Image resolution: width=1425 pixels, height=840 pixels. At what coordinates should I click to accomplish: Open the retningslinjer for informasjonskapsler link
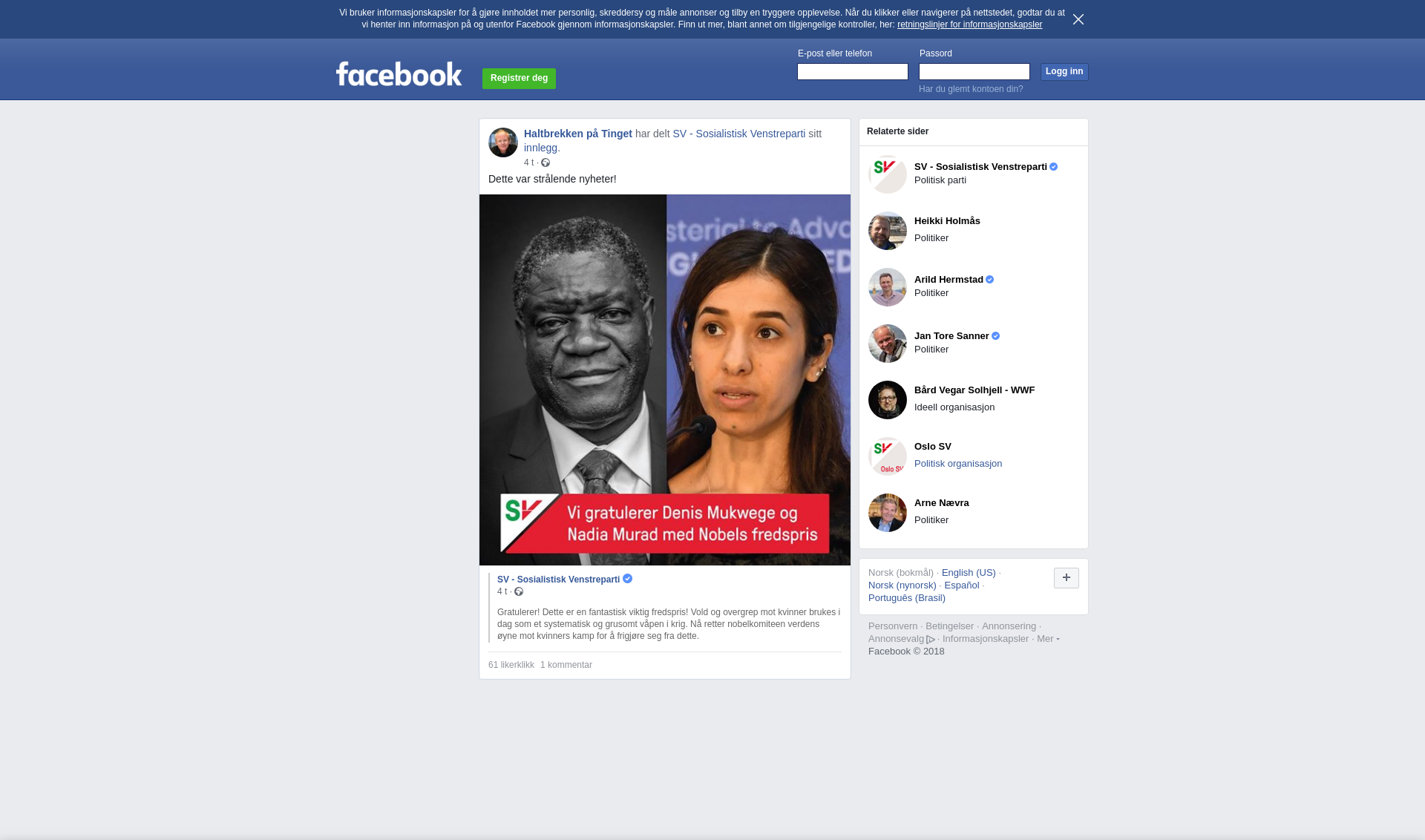[969, 24]
